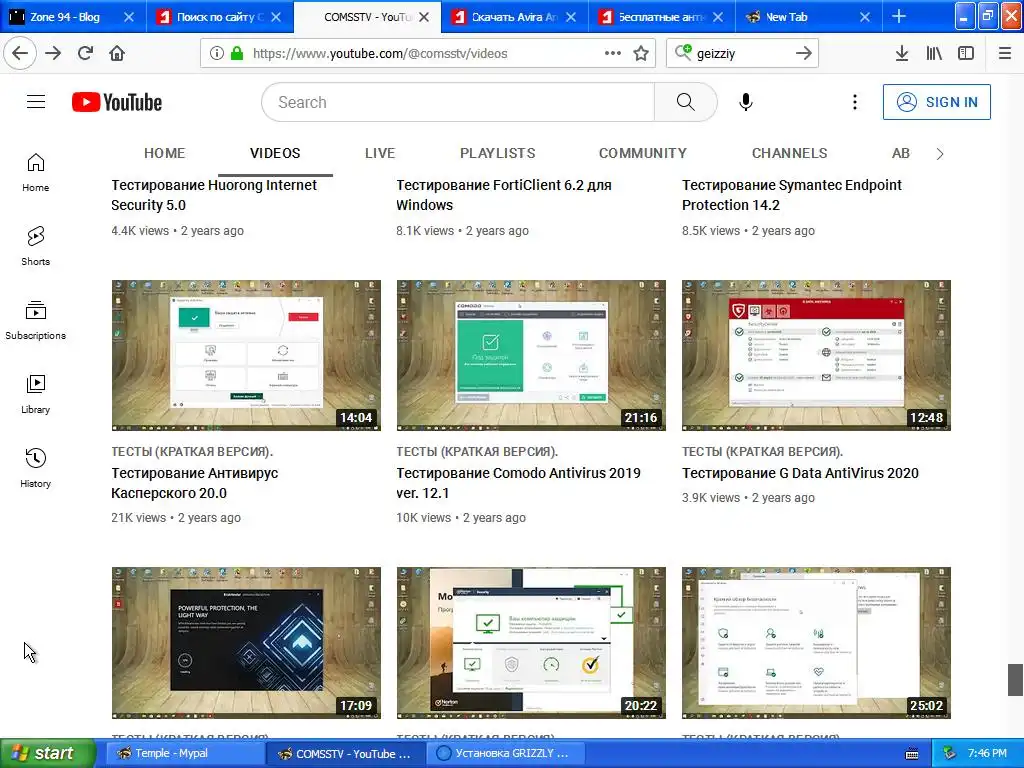Play Bitdefender thumbnail with 17:09 duration
This screenshot has width=1024, height=768.
tap(246, 643)
